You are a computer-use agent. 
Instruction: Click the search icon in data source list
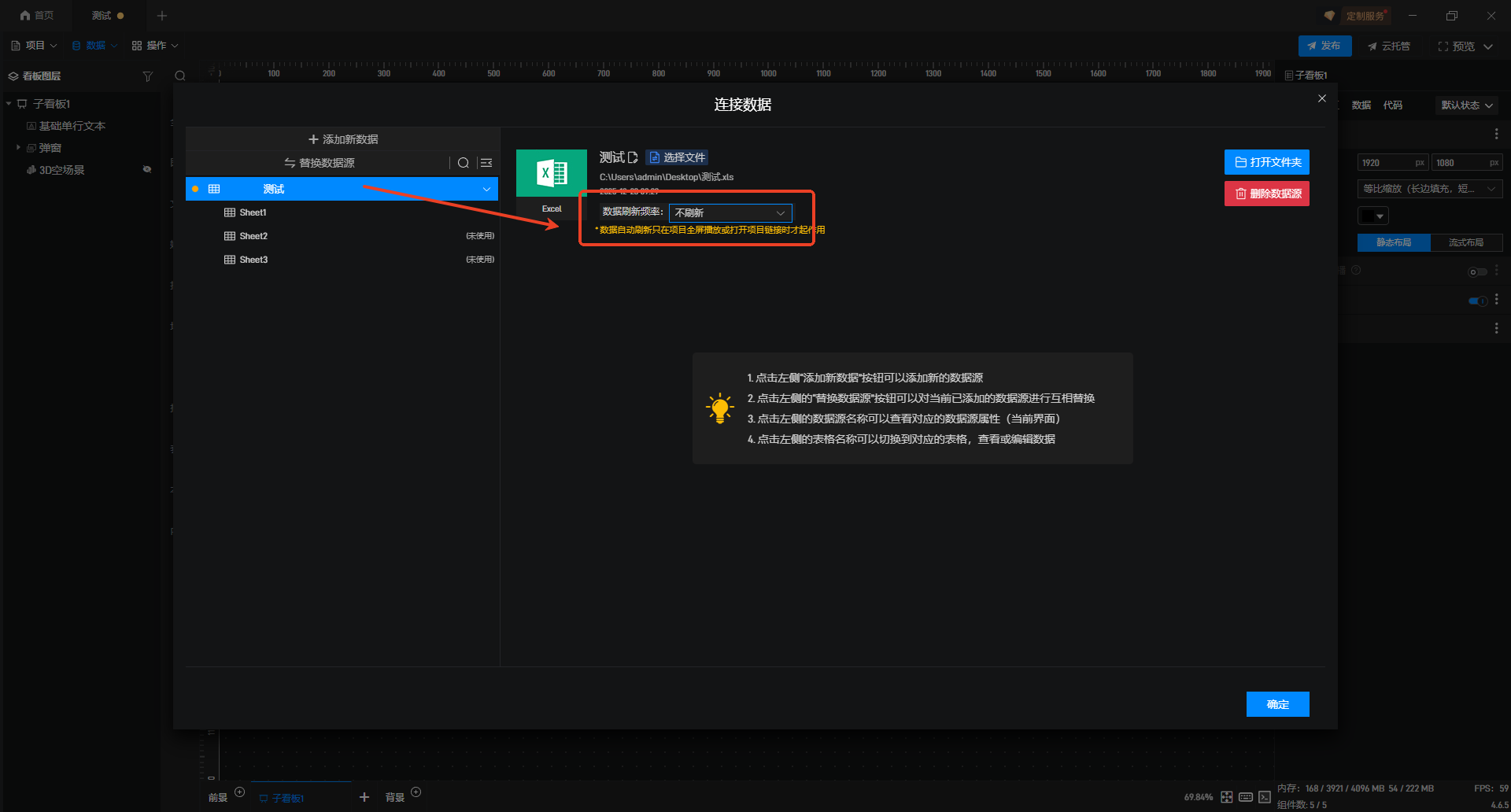click(464, 163)
